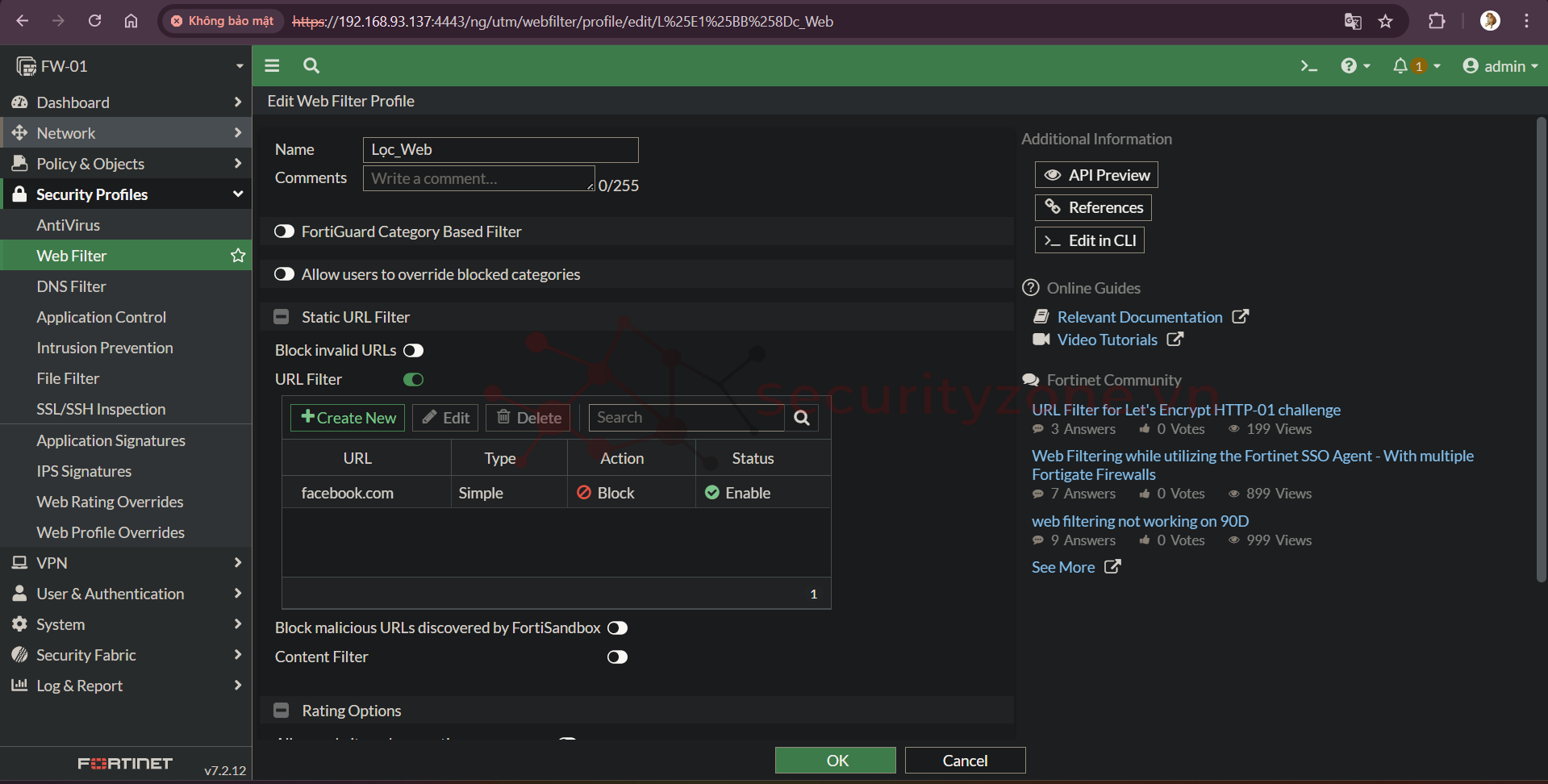
Task: Go to SSL/SSH Inspection
Action: click(x=101, y=409)
